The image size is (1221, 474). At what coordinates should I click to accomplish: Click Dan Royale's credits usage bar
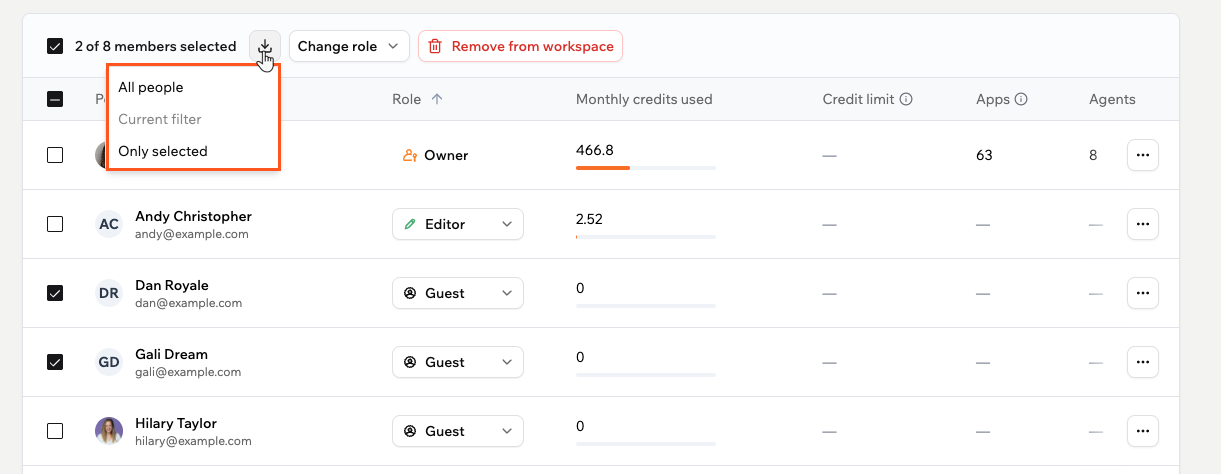coord(646,306)
